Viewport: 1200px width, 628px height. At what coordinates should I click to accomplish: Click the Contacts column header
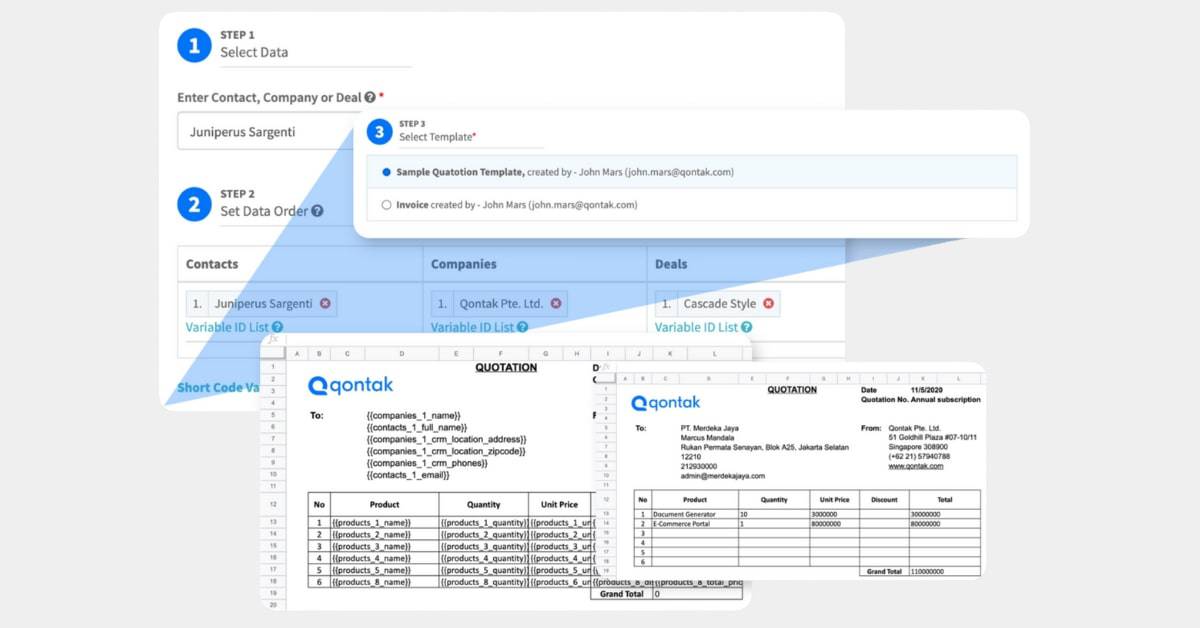click(300, 264)
